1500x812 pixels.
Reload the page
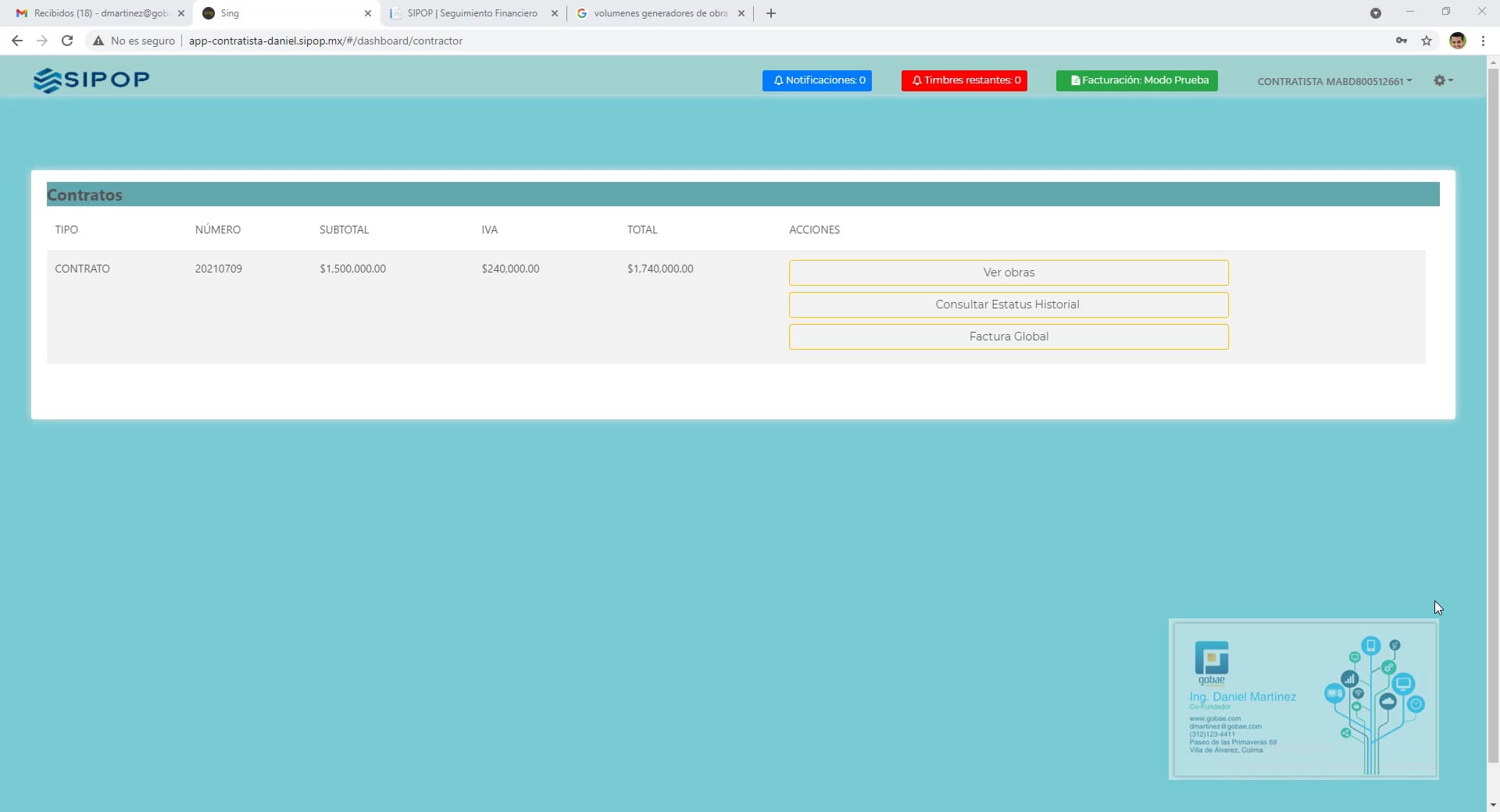(67, 41)
